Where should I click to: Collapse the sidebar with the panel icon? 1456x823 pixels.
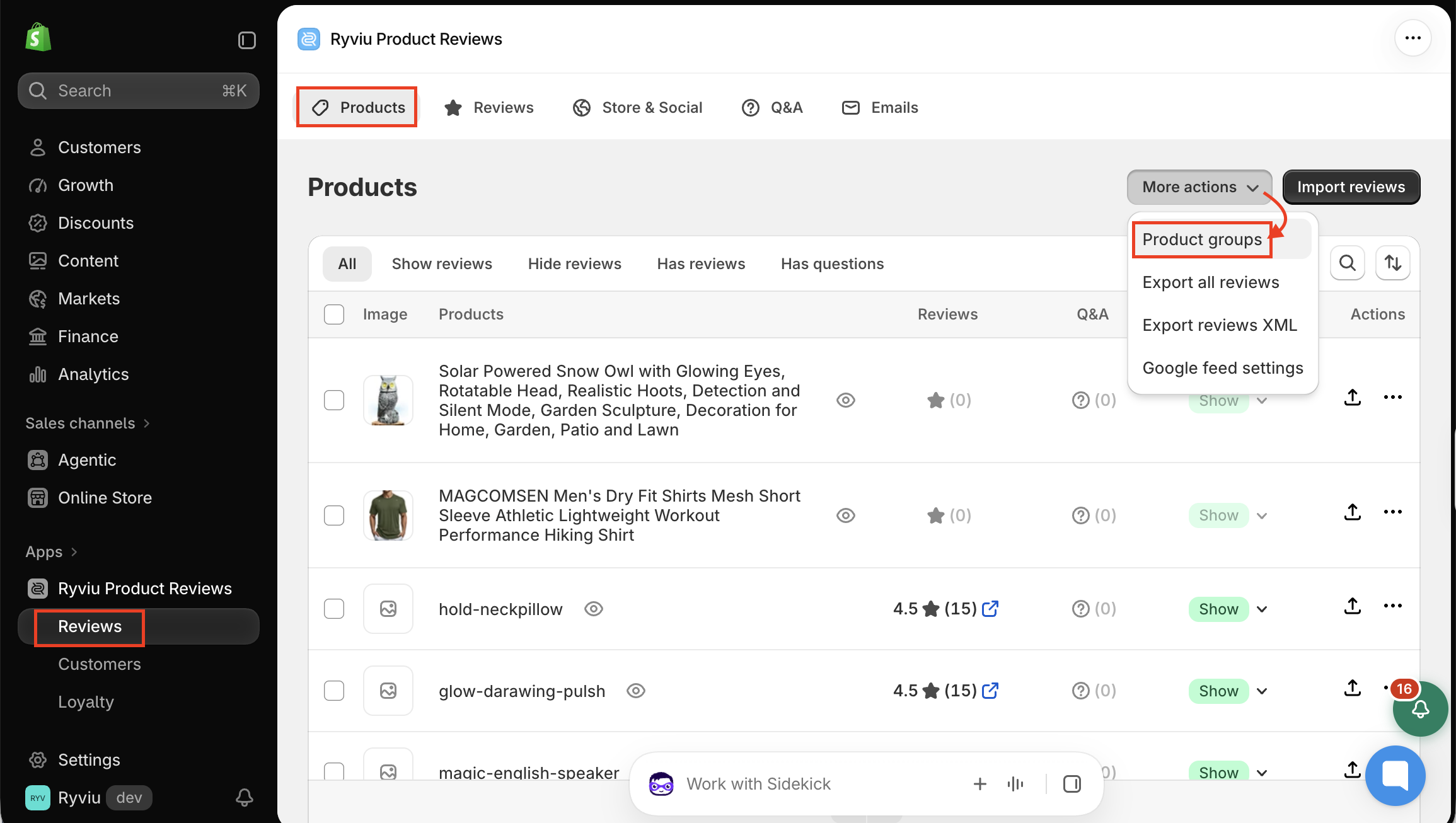(247, 40)
